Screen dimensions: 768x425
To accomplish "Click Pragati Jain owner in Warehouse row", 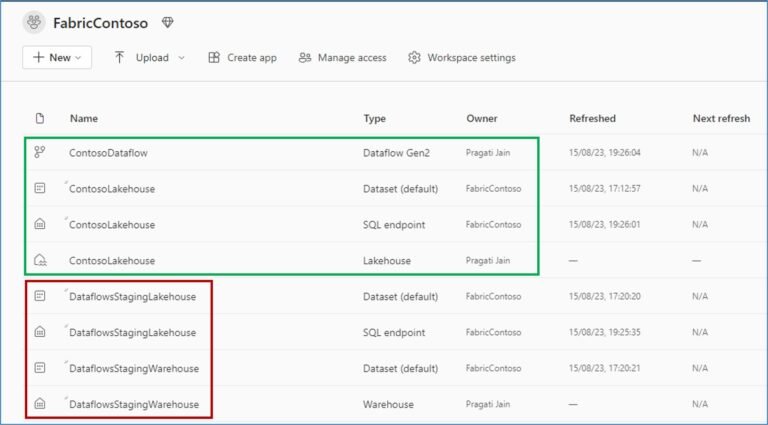I will pyautogui.click(x=488, y=404).
